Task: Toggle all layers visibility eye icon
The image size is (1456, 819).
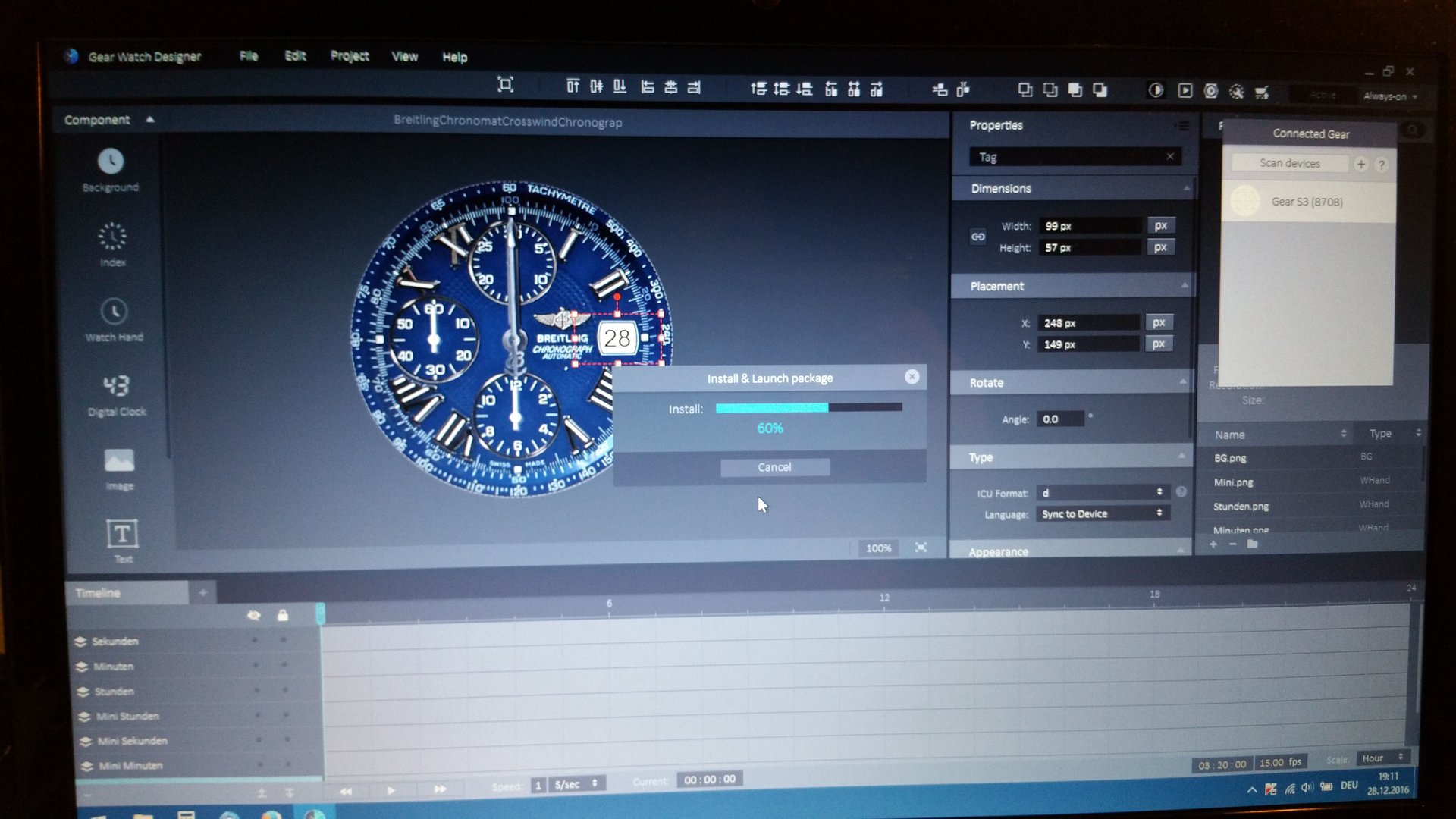Action: [x=254, y=616]
